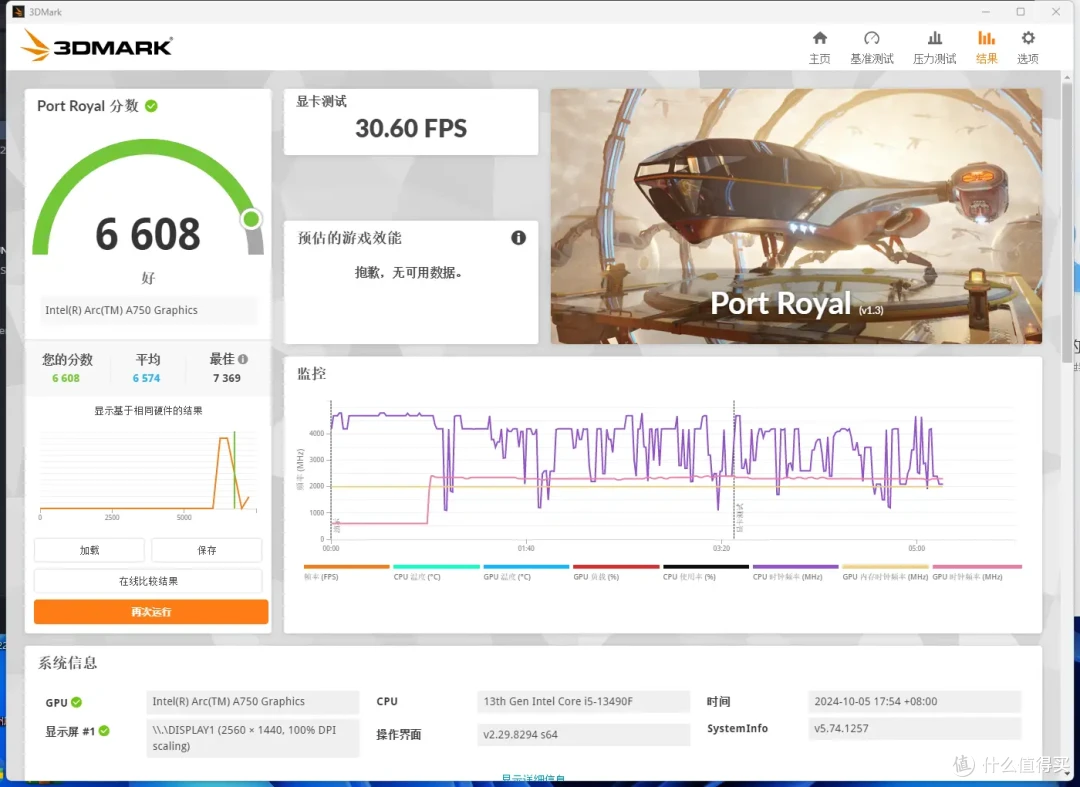Click average score 6 574
The width and height of the screenshot is (1080, 787).
pos(146,378)
